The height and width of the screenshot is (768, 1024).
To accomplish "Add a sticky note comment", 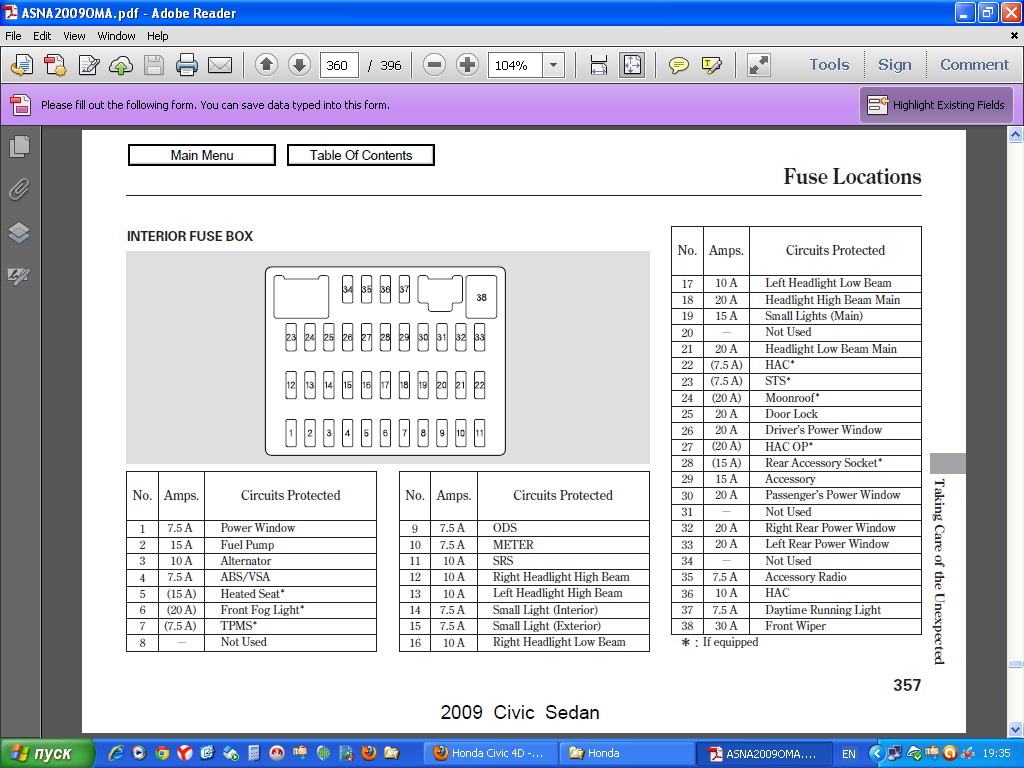I will [x=679, y=65].
